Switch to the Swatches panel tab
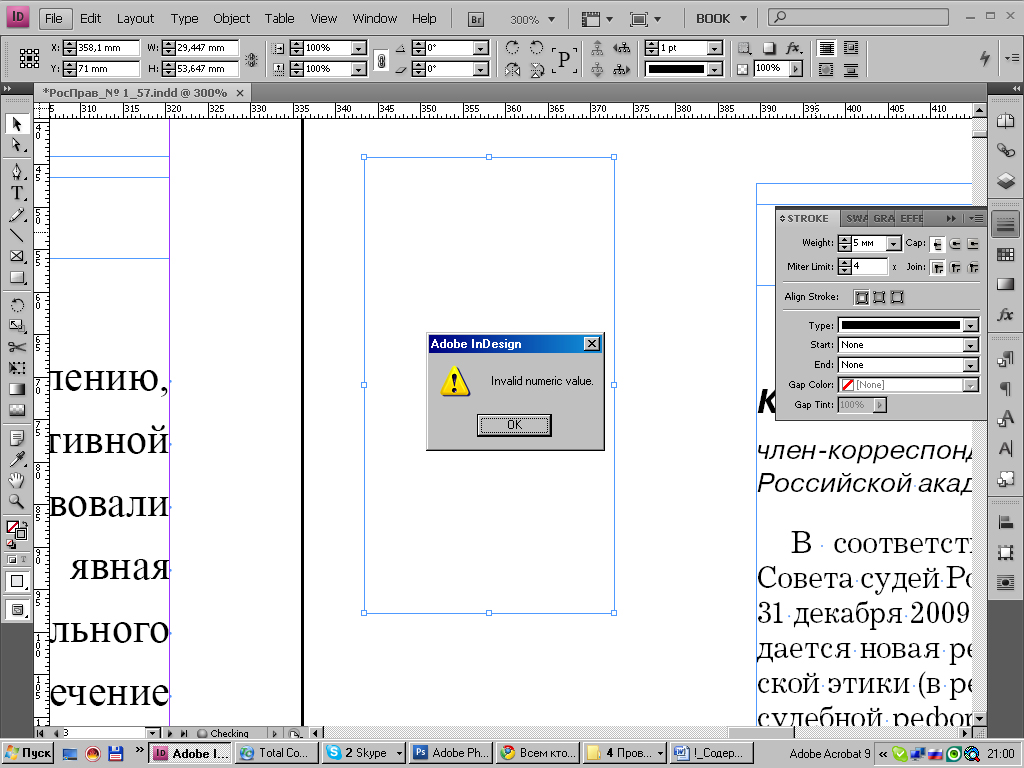Viewport: 1024px width, 768px height. point(856,219)
